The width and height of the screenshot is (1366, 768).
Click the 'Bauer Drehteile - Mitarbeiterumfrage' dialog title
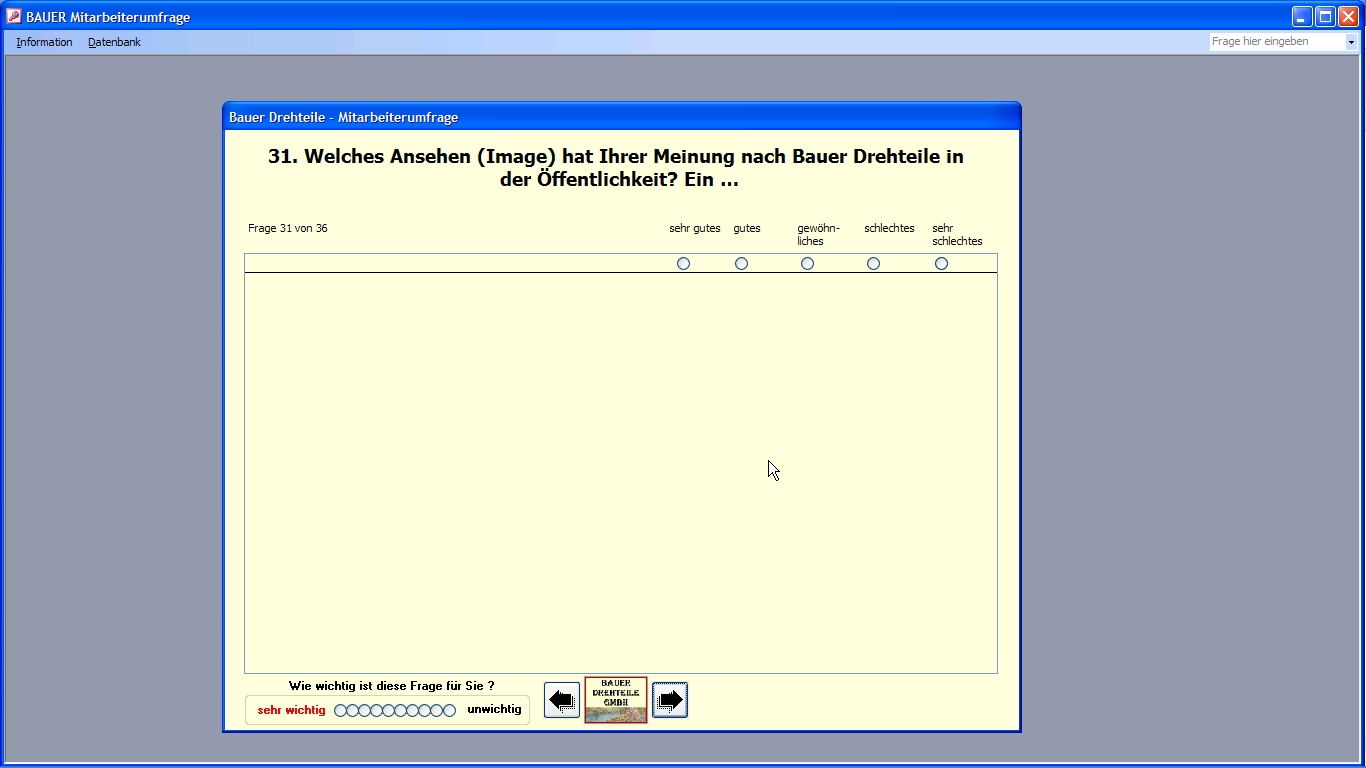tap(344, 117)
